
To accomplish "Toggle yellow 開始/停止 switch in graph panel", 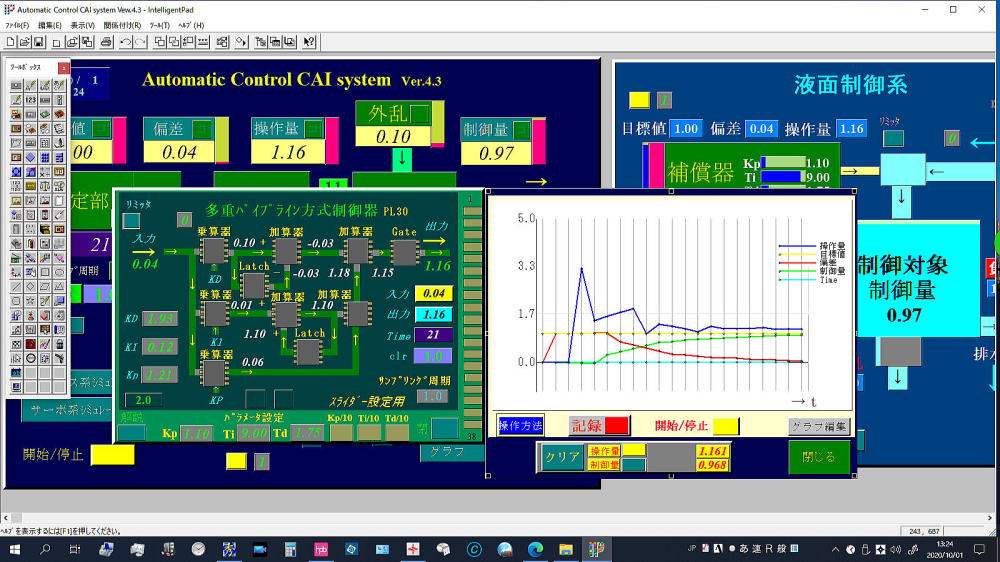I will (x=726, y=426).
